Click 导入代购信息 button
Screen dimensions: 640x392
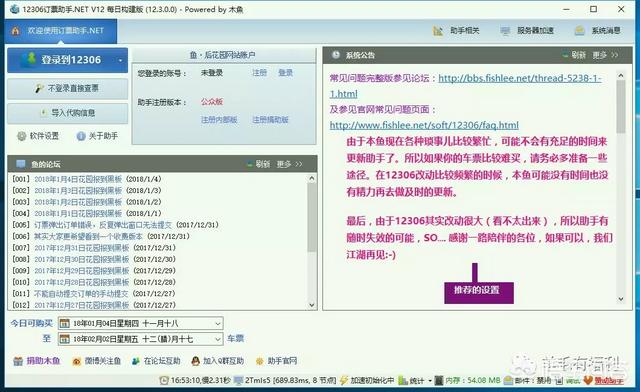(x=67, y=113)
